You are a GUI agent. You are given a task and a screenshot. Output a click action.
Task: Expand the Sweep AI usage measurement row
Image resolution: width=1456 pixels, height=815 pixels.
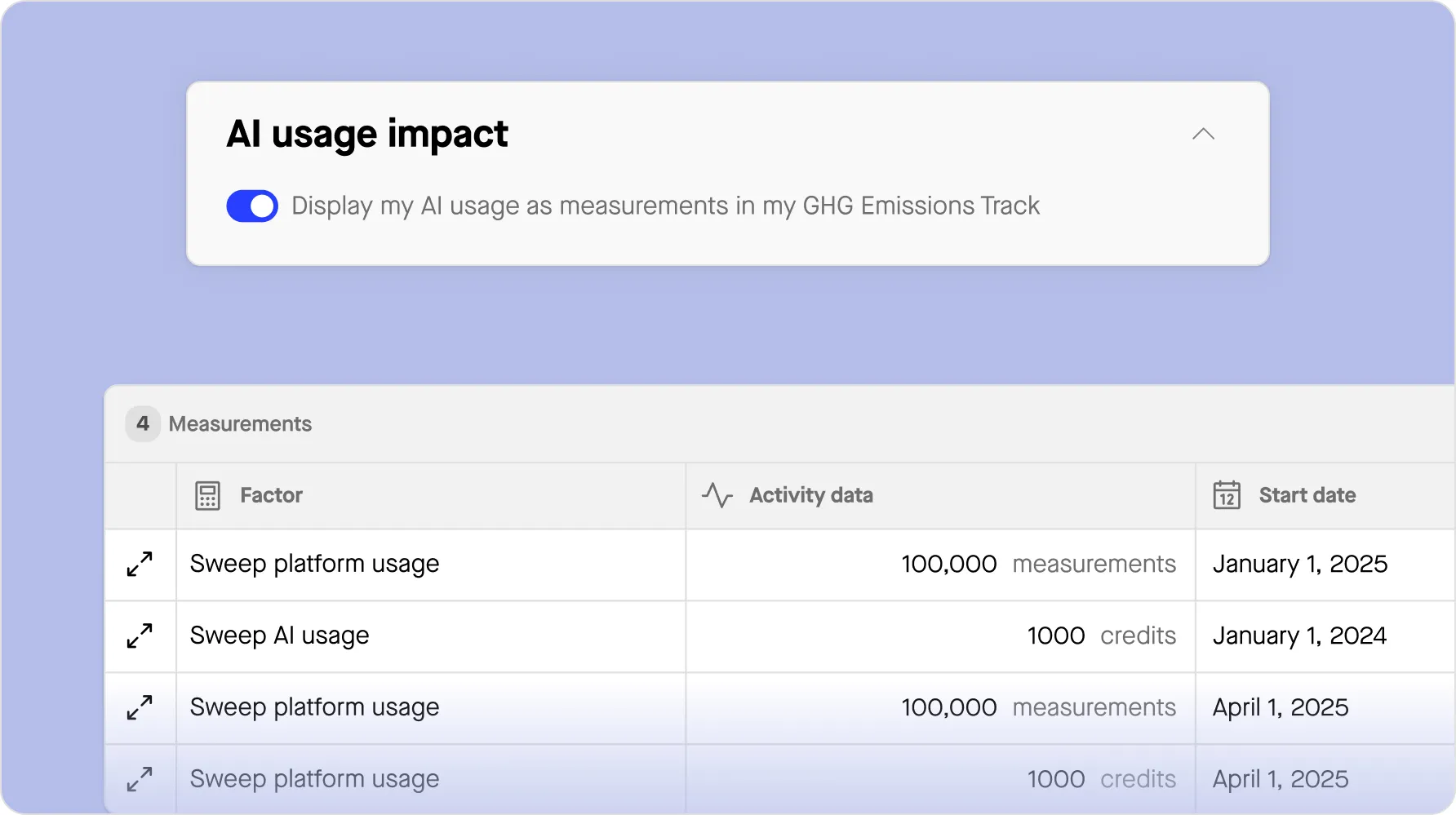click(x=140, y=636)
